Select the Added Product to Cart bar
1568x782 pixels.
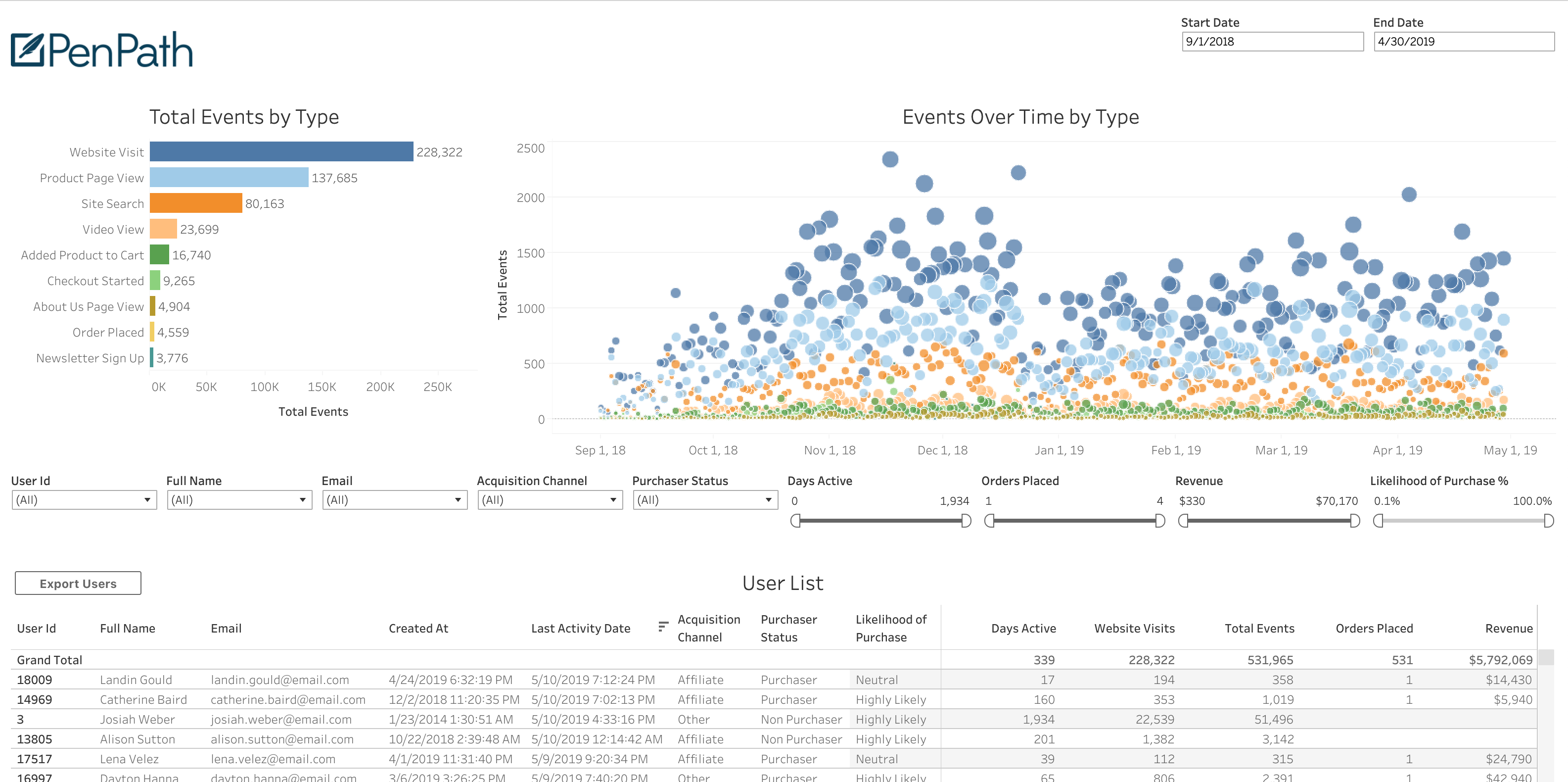(x=159, y=254)
